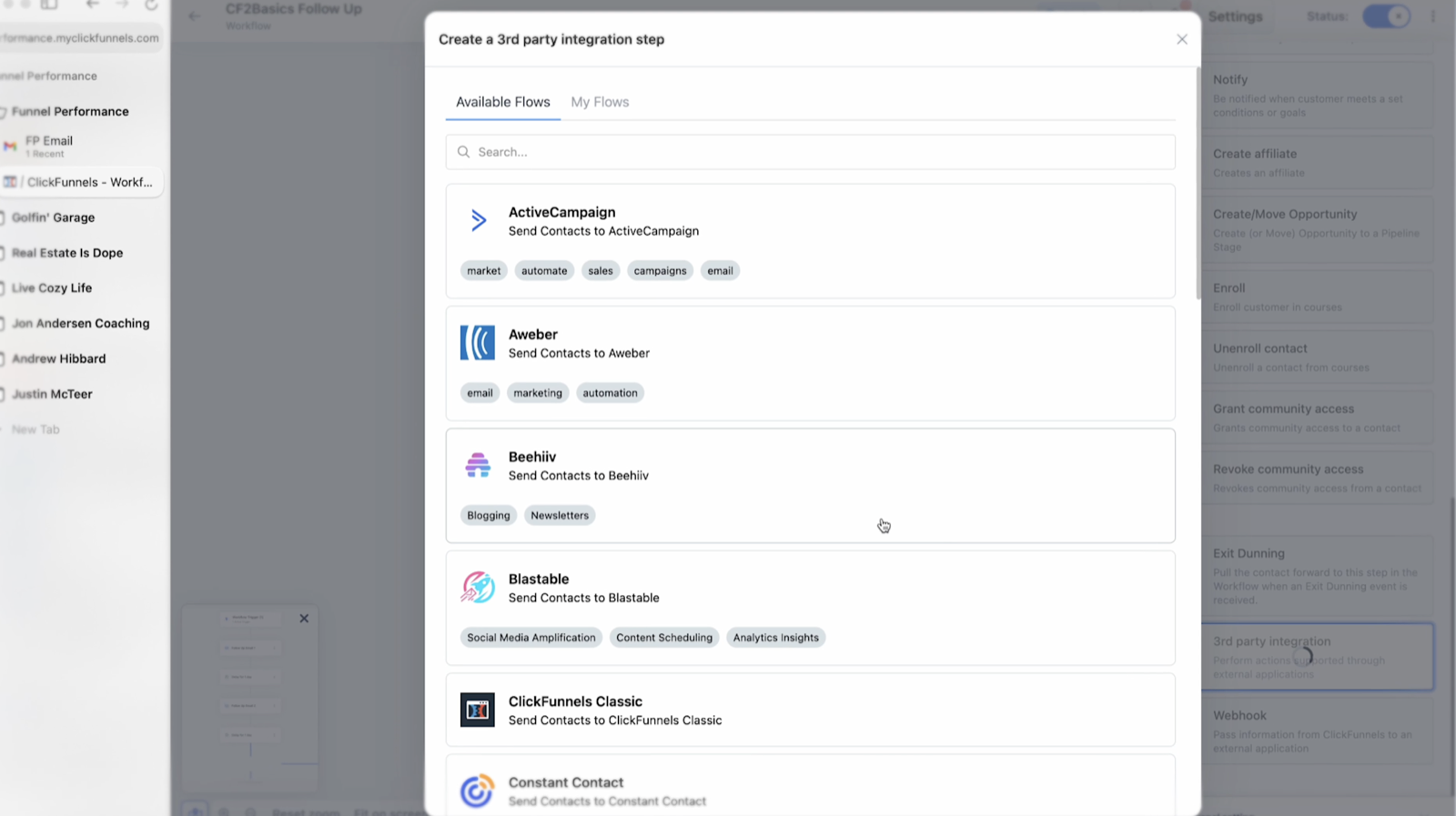Click the 'sales' tag on ActiveCampaign
Viewport: 1456px width, 816px height.
[601, 270]
